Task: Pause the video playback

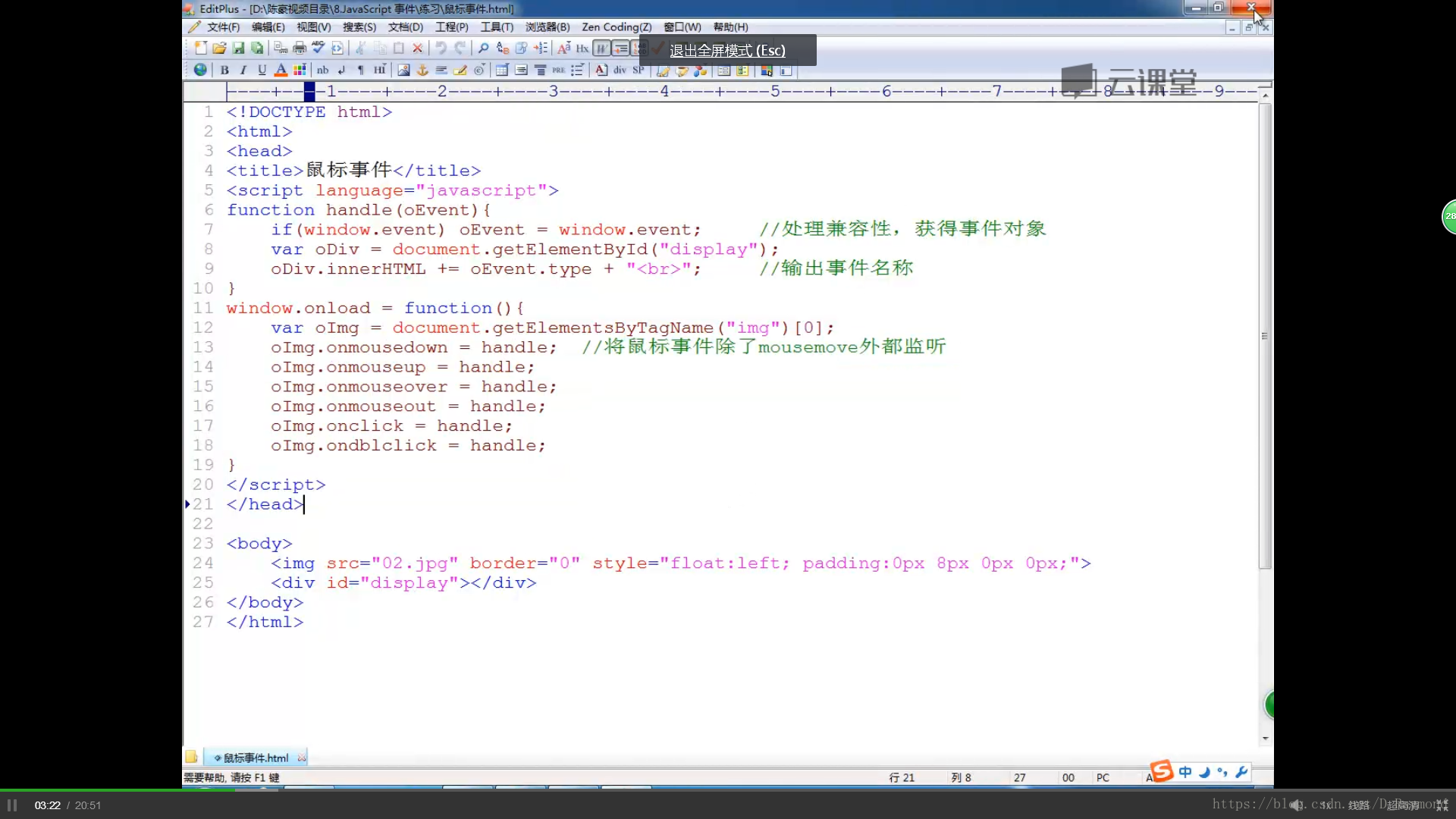Action: pyautogui.click(x=12, y=805)
